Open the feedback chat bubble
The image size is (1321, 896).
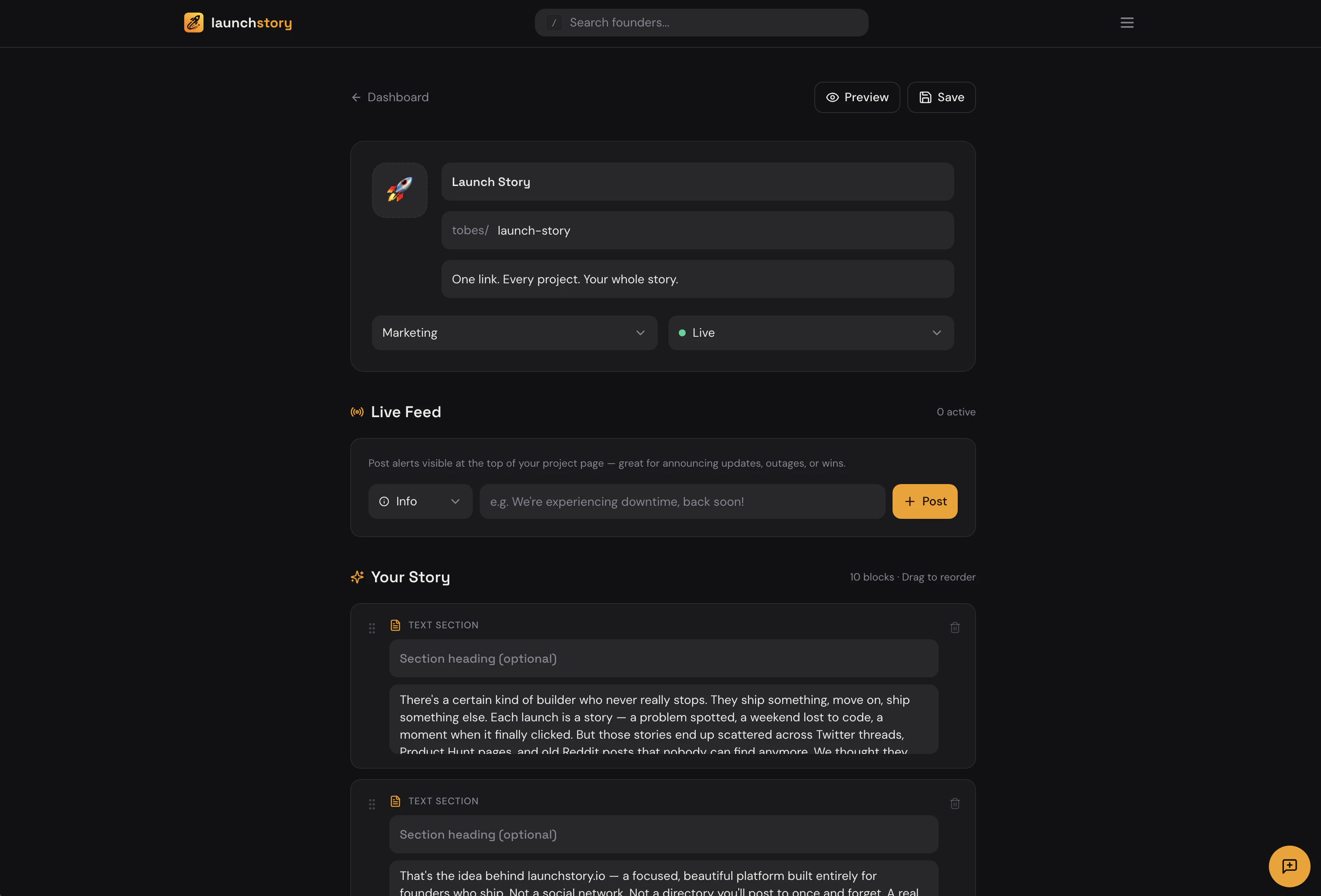(x=1288, y=866)
